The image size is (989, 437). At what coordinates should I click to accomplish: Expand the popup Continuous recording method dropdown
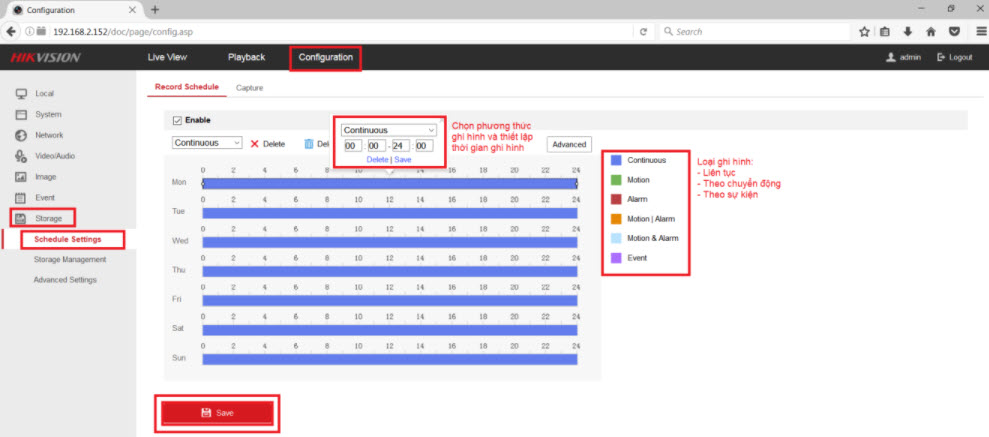(389, 130)
